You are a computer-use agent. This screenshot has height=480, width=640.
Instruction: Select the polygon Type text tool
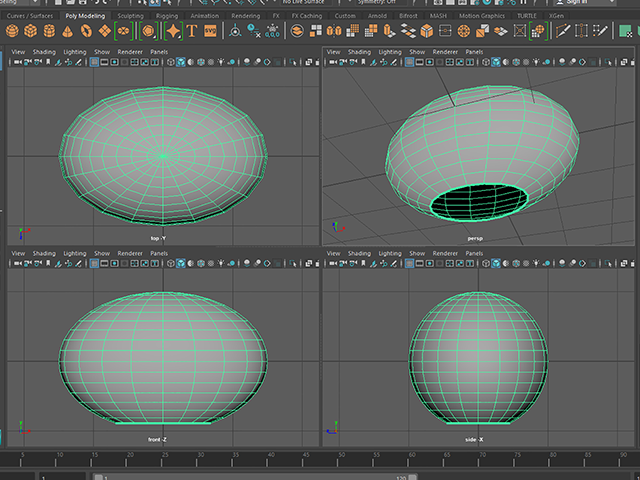coord(192,31)
